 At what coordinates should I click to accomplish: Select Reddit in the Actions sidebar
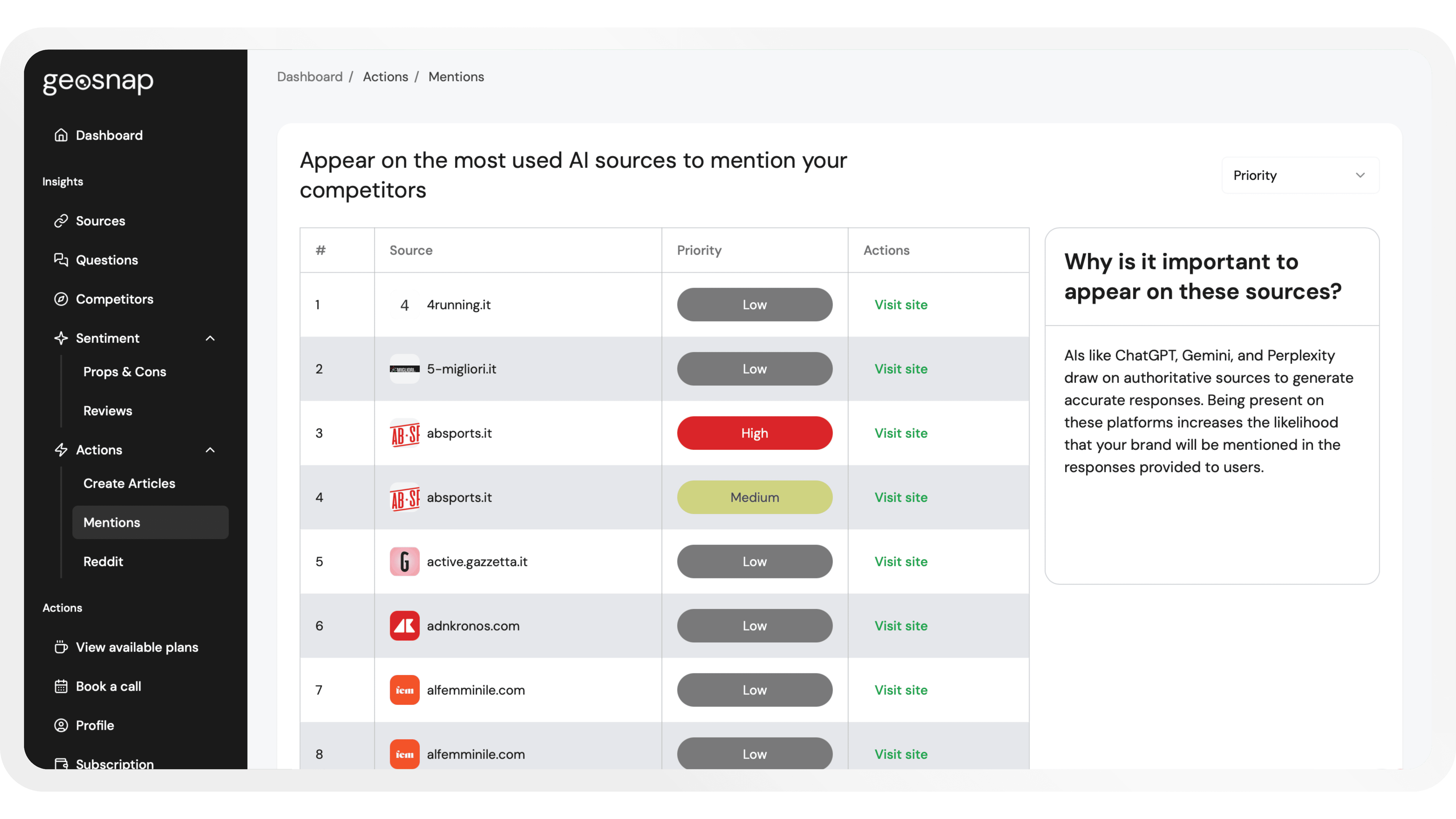pos(103,561)
